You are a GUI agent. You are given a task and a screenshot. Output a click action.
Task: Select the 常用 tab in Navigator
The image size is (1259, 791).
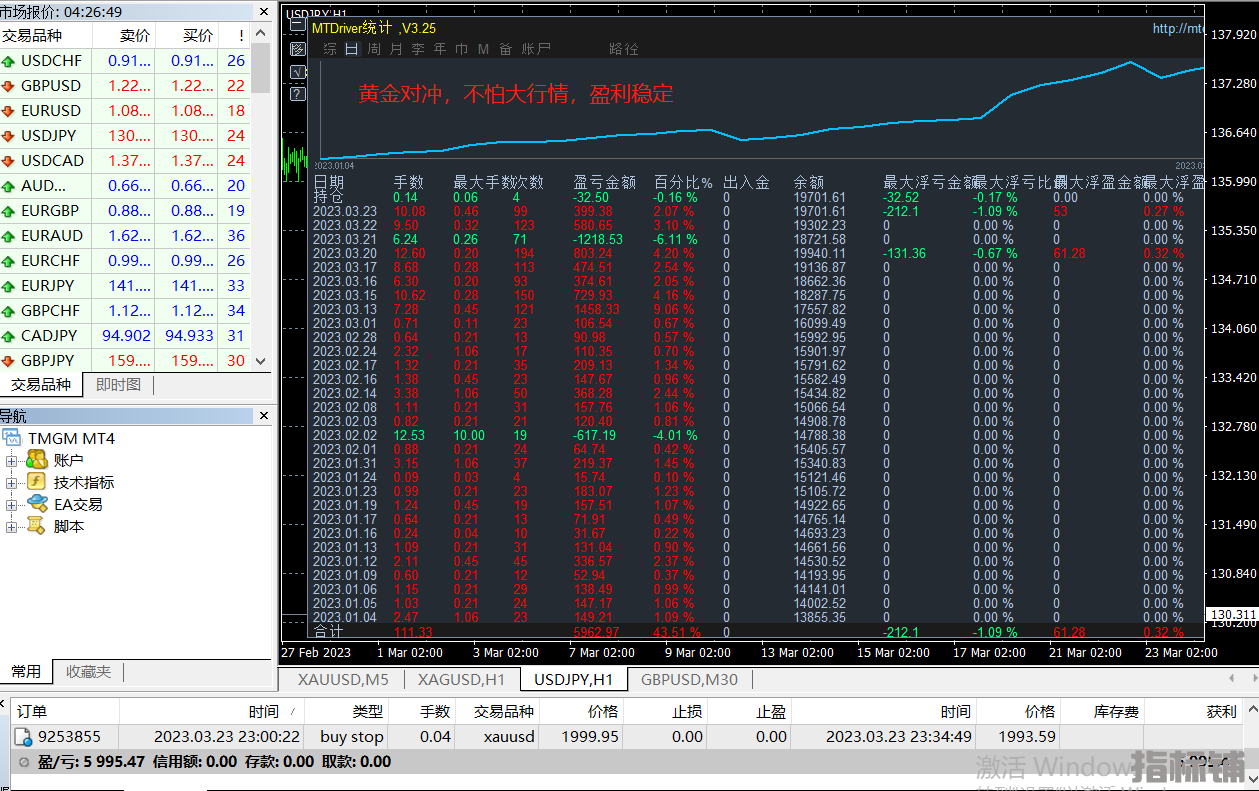coord(26,672)
